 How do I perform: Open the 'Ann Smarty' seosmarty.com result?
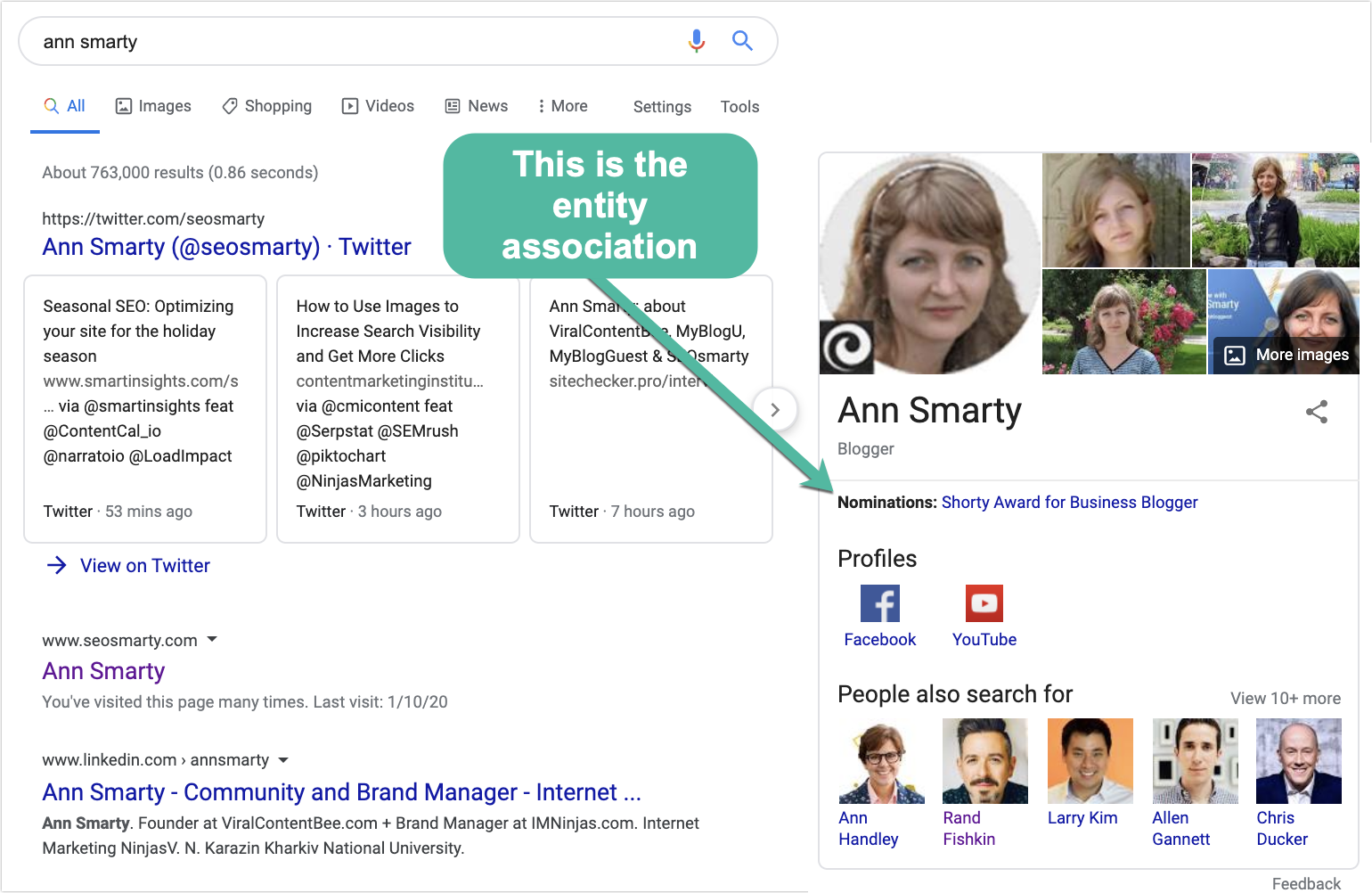coord(104,671)
